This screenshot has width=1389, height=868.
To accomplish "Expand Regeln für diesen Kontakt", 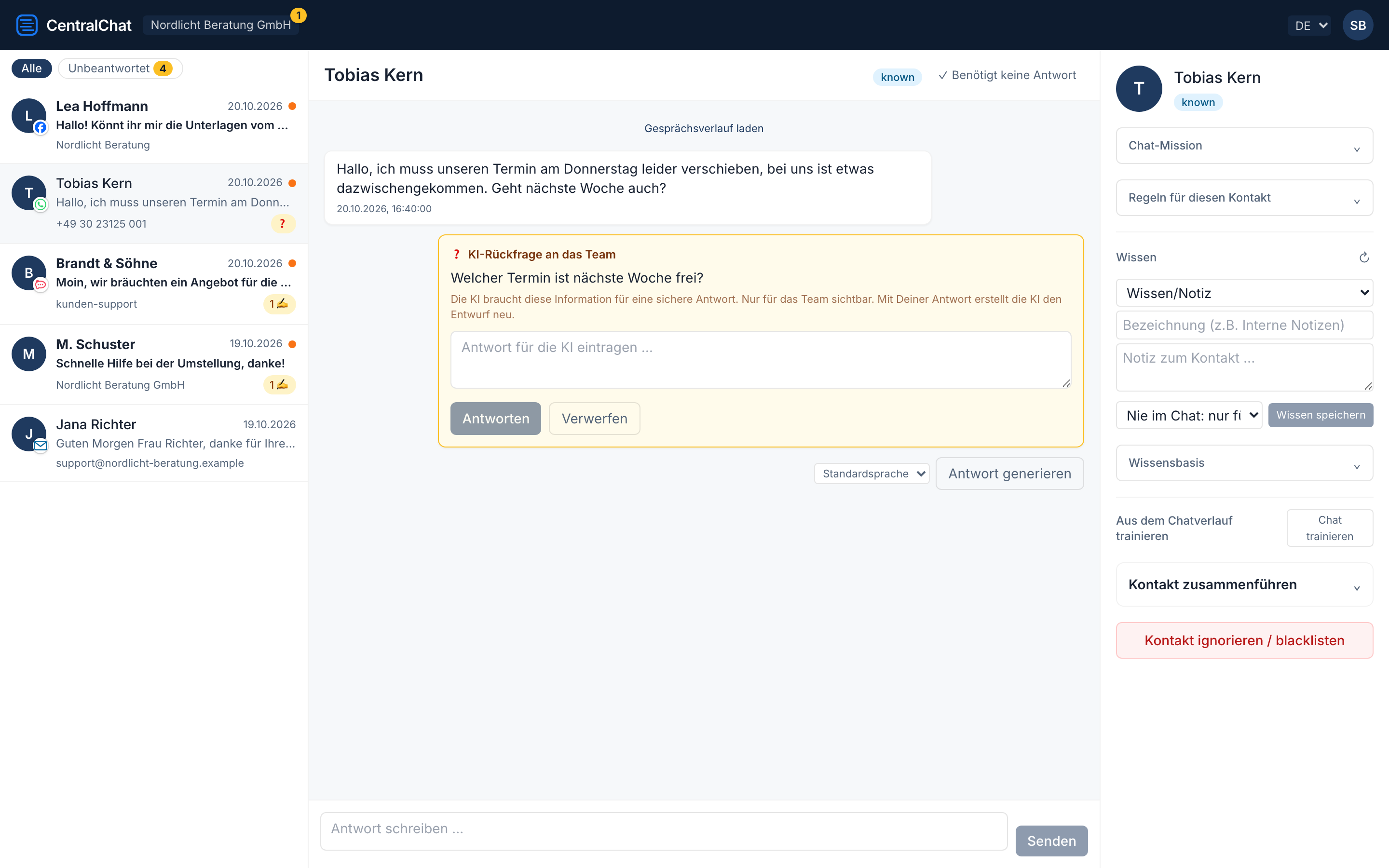I will pyautogui.click(x=1244, y=198).
